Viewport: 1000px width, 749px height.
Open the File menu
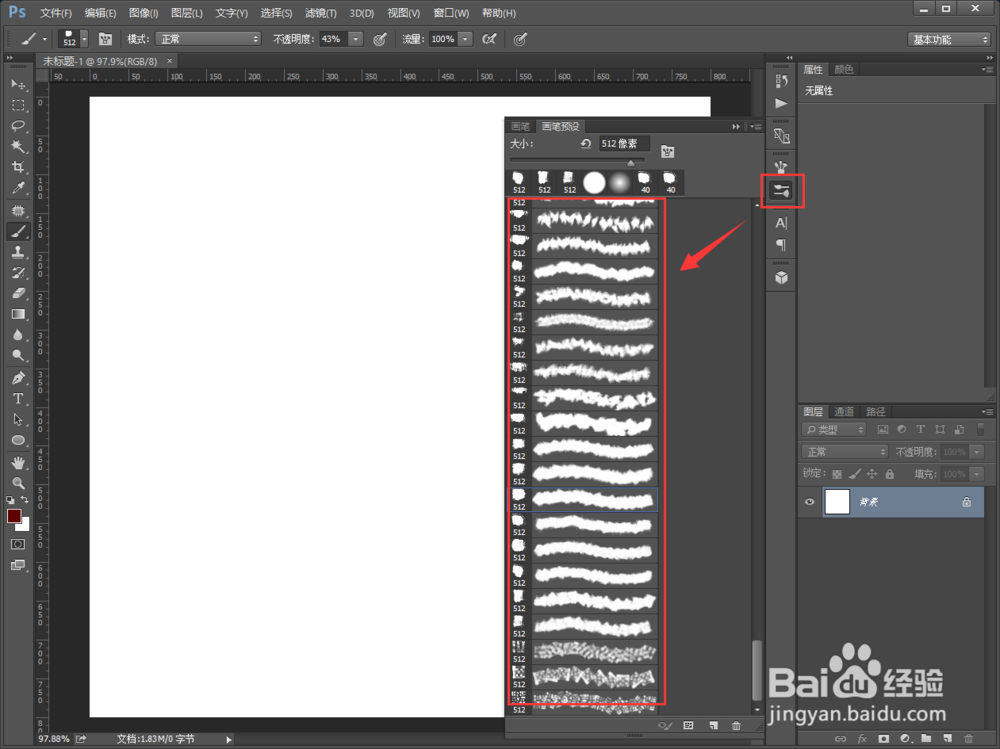[x=55, y=13]
